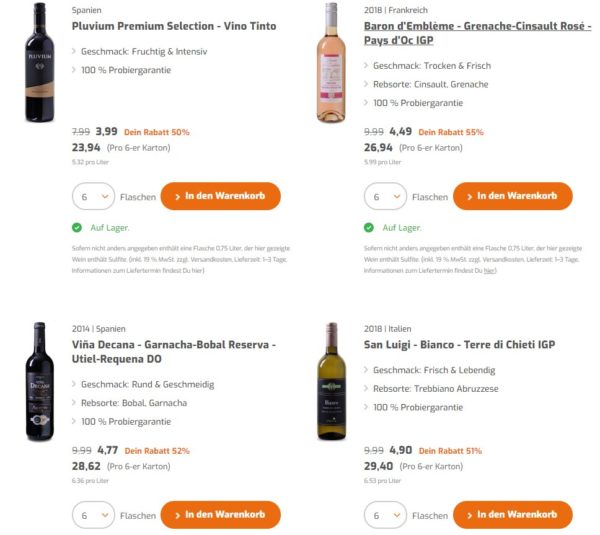Click the 'hier' delivery info link under Baron d'Emblème
600x535 pixels.
[489, 270]
